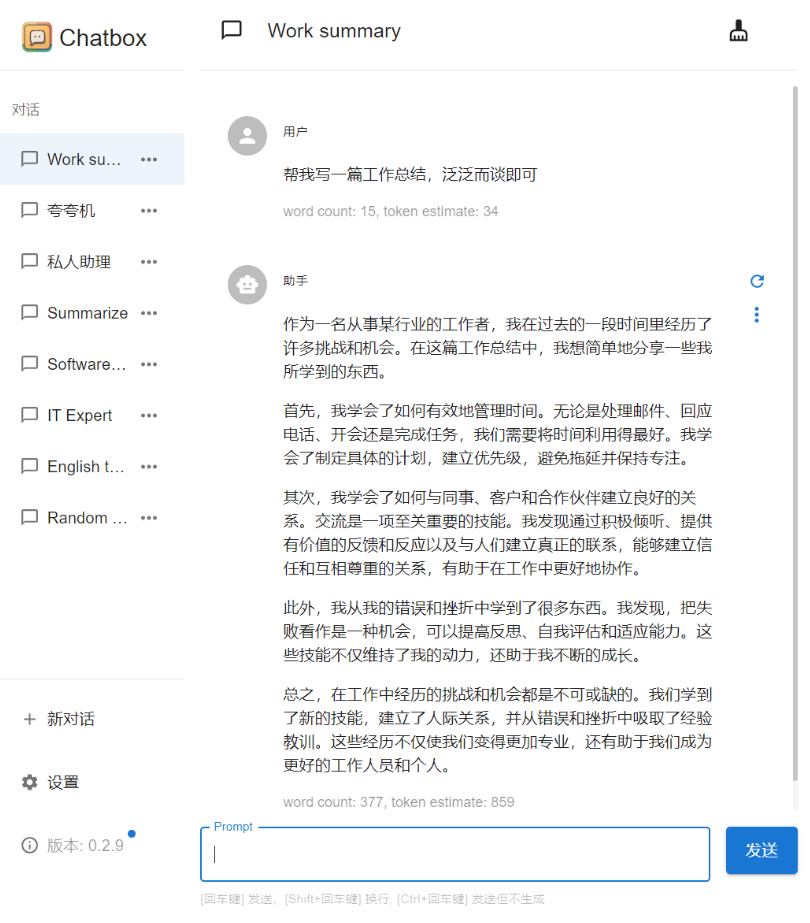Viewport: 810px width, 923px height.
Task: Click the Work summary title text
Action: (334, 31)
